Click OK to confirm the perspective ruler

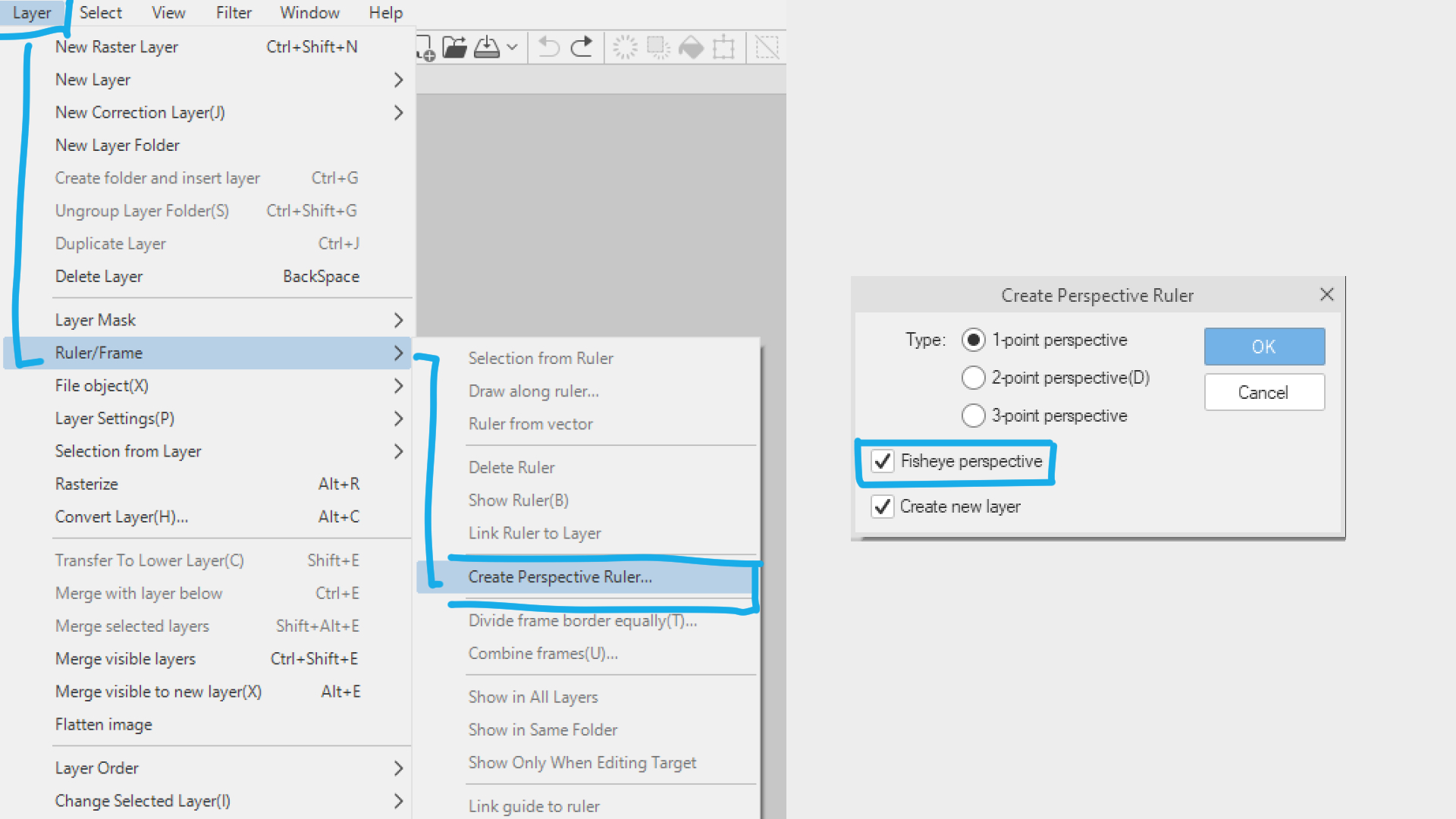tap(1263, 347)
